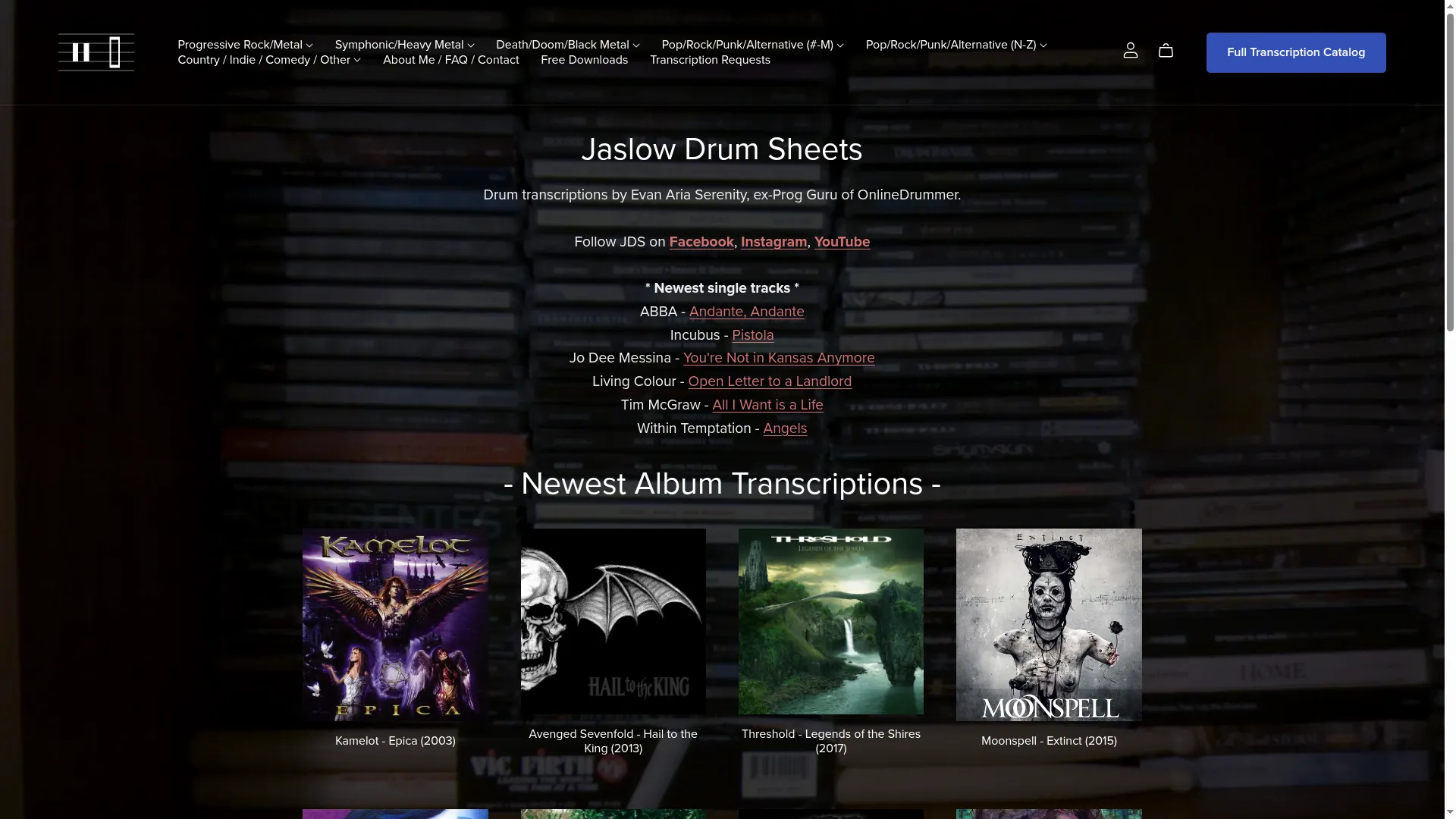Open Threshold Legends of the Shires cover

[831, 621]
